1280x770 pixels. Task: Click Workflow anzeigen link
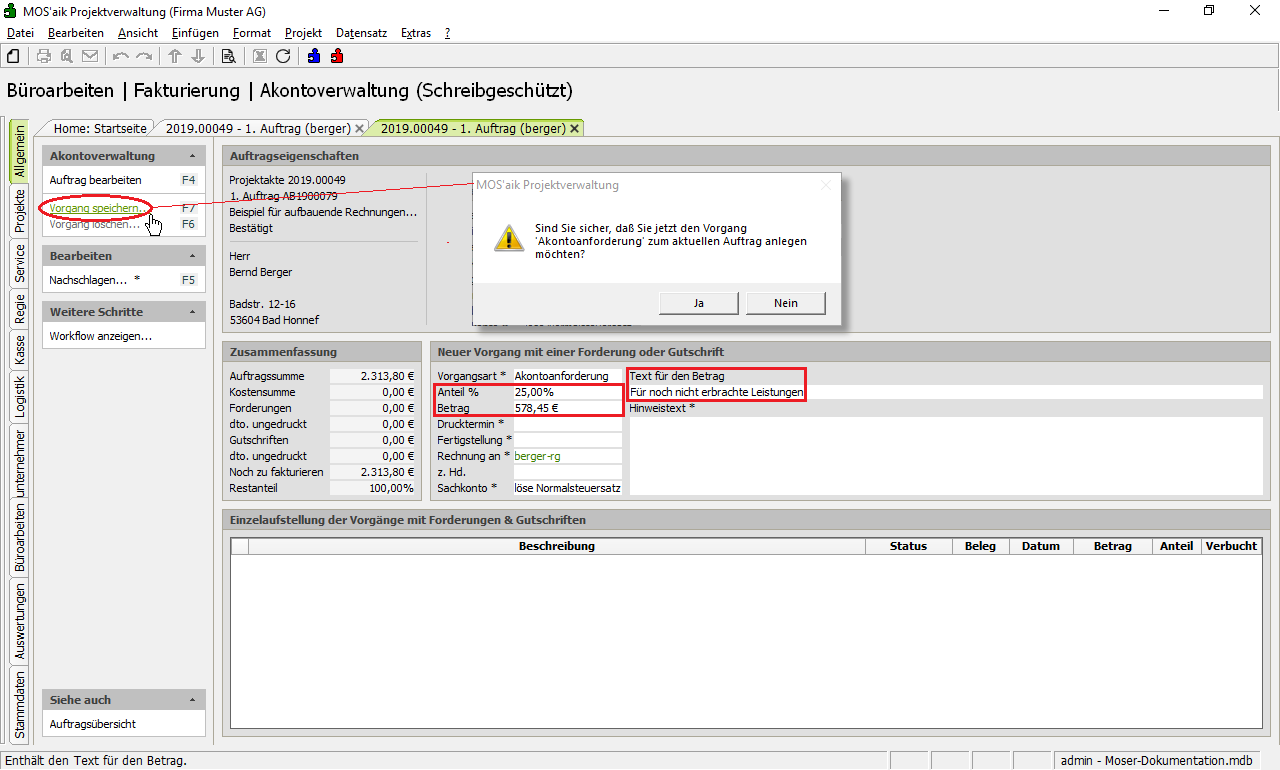[101, 336]
